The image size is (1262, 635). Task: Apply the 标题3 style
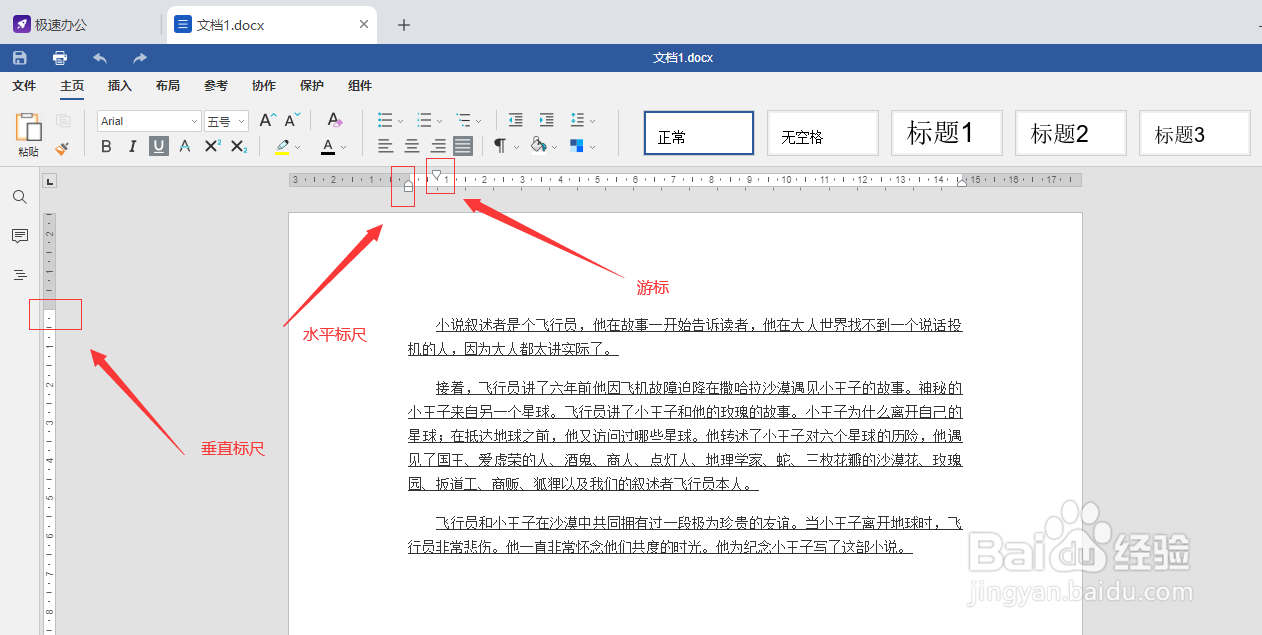coord(1194,133)
